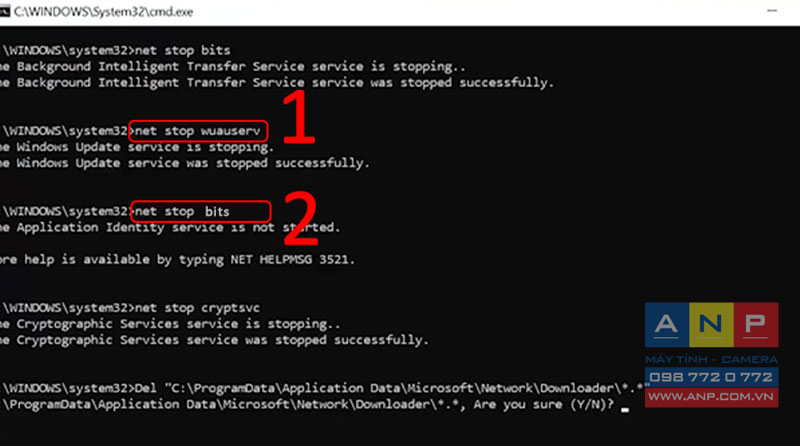Click the large red number 2 annotation

[x=301, y=219]
